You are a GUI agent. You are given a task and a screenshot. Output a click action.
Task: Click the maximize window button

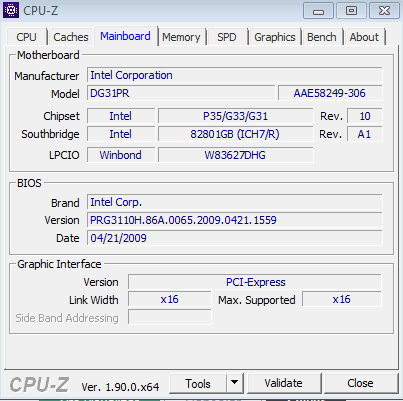[351, 11]
